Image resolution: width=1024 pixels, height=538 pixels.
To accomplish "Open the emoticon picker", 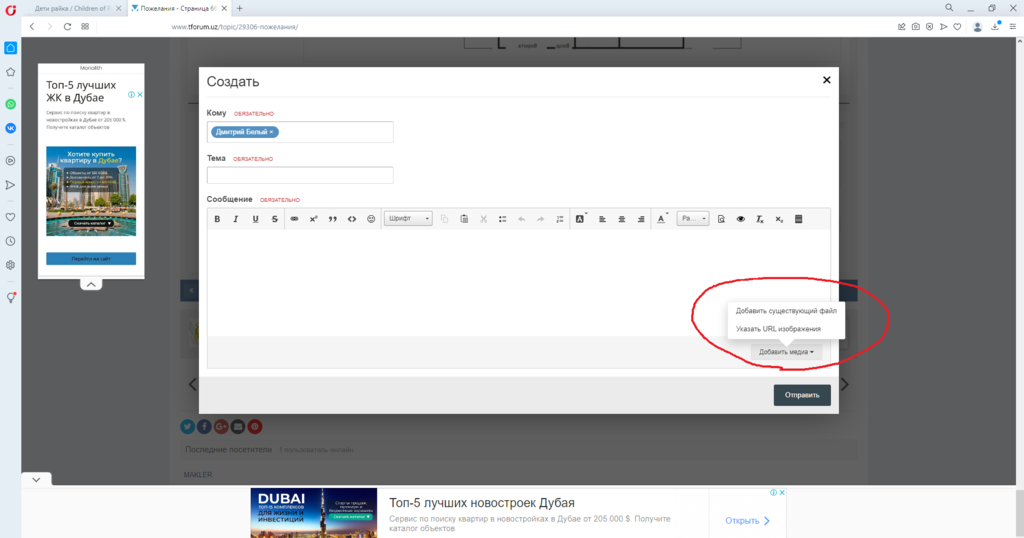I will (x=371, y=219).
